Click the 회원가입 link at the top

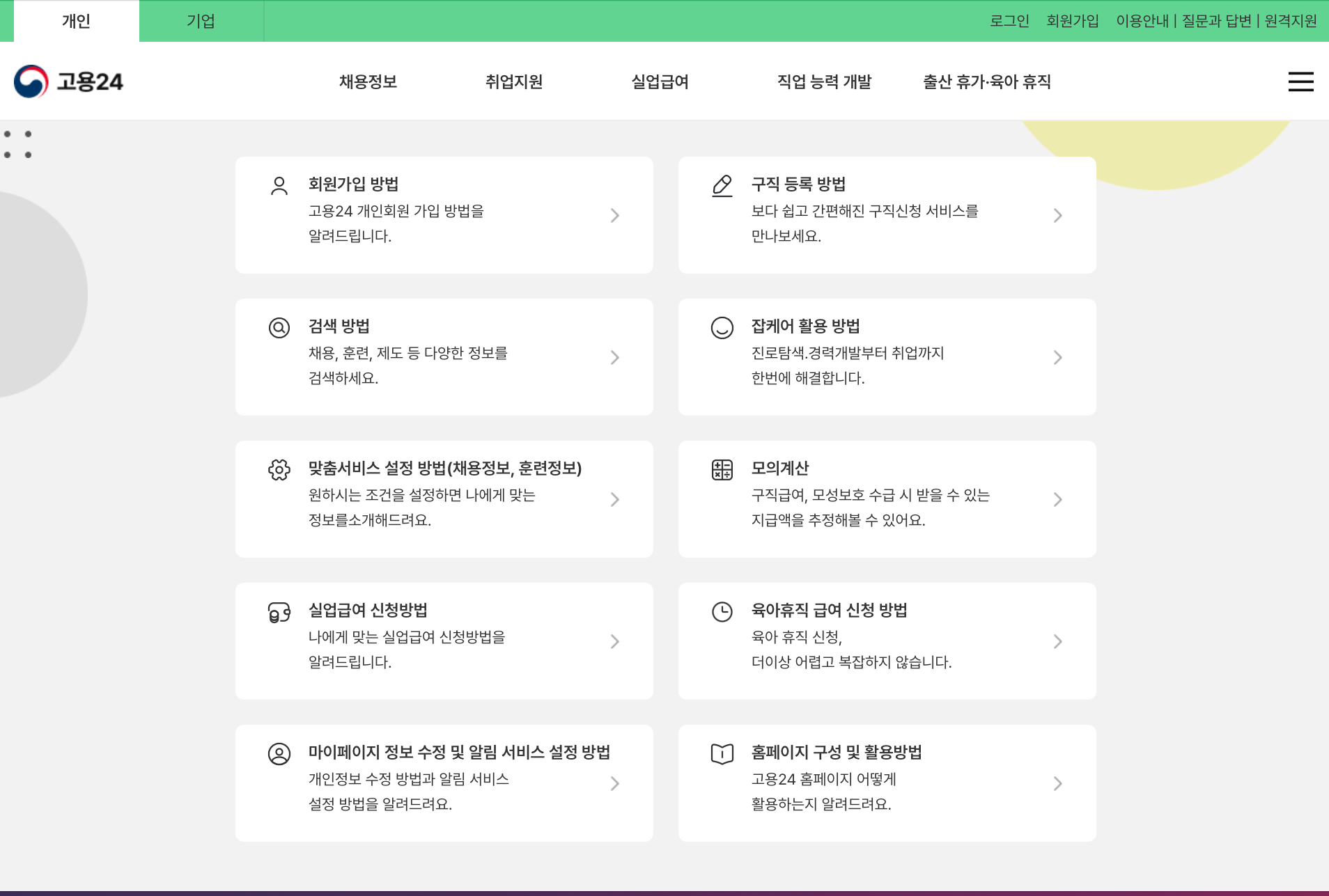(1073, 21)
